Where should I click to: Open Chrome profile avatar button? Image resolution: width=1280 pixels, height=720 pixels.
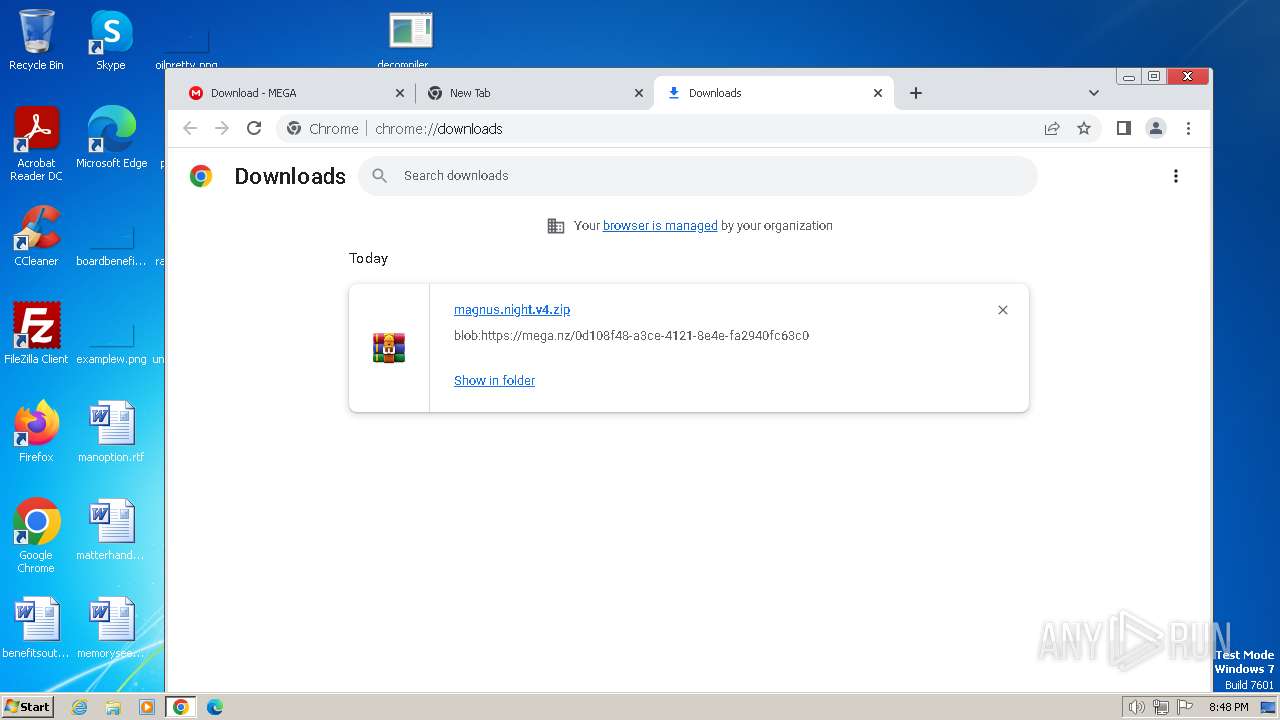pyautogui.click(x=1156, y=128)
